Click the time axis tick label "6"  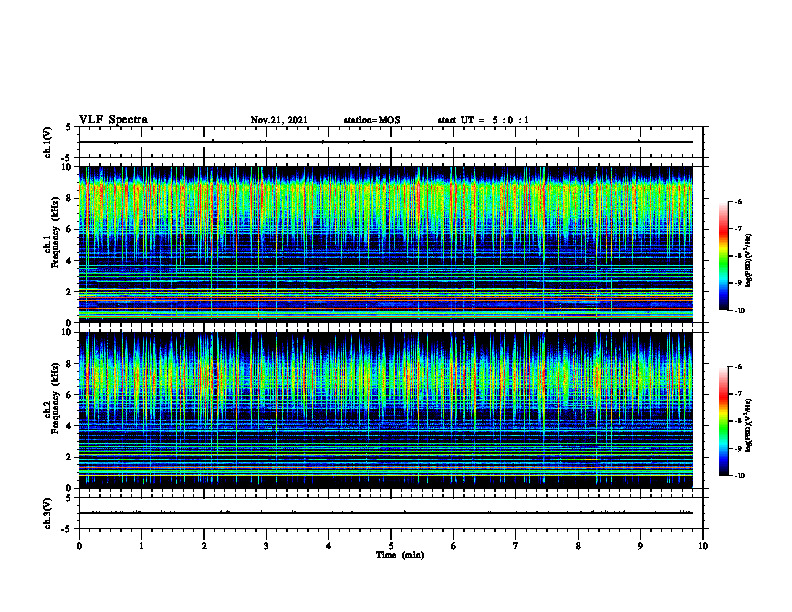coord(454,546)
